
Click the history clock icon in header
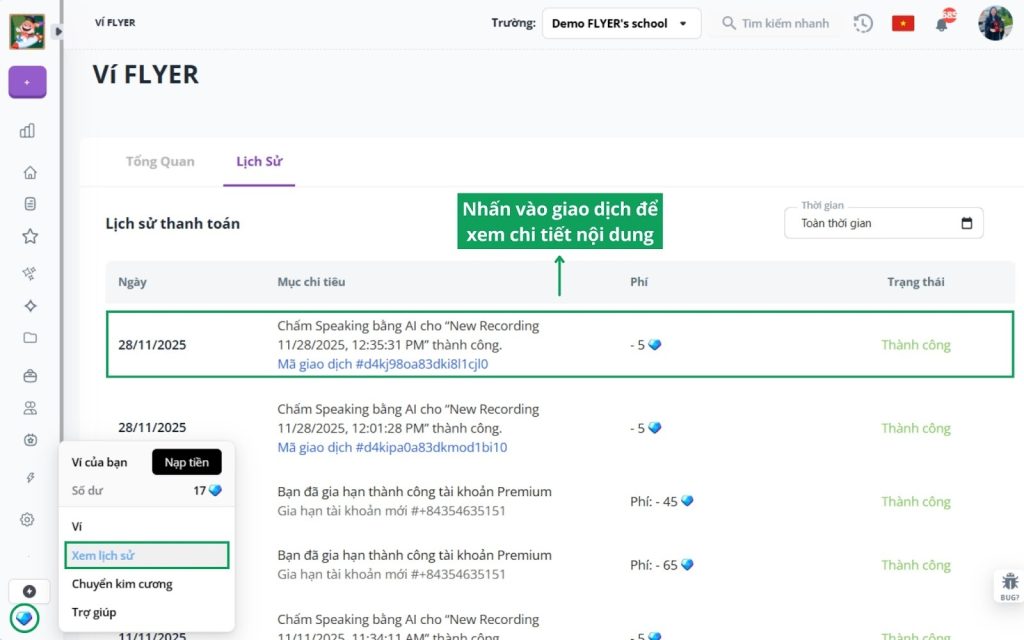click(863, 23)
